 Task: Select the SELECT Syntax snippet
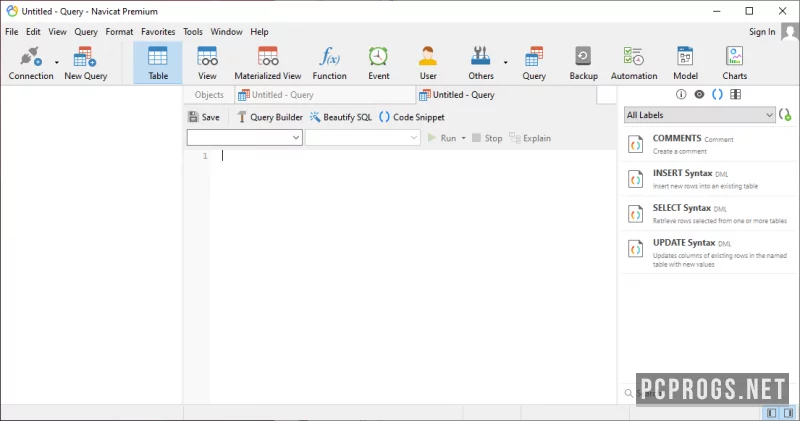click(x=708, y=214)
